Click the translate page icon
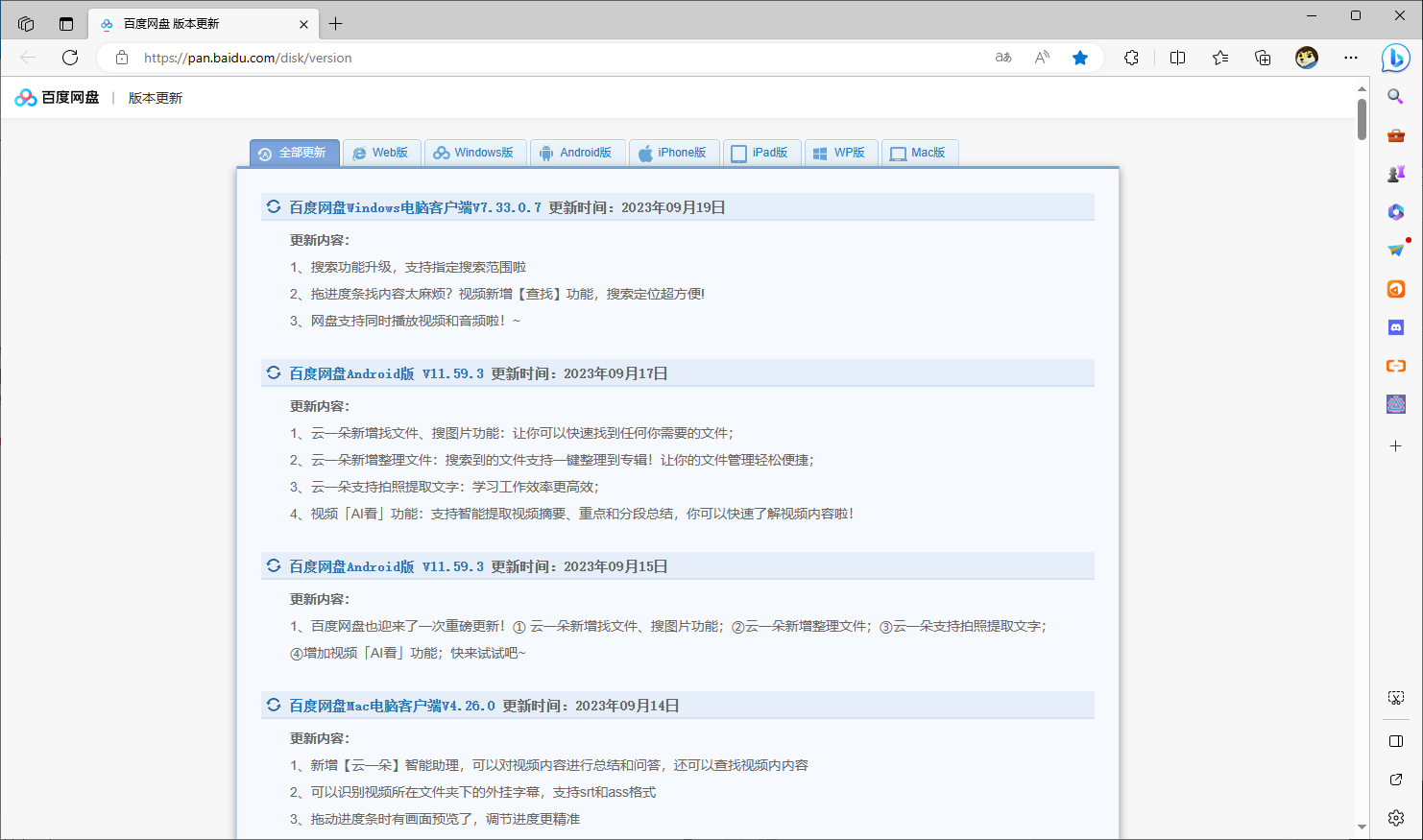This screenshot has width=1423, height=840. 1003,58
